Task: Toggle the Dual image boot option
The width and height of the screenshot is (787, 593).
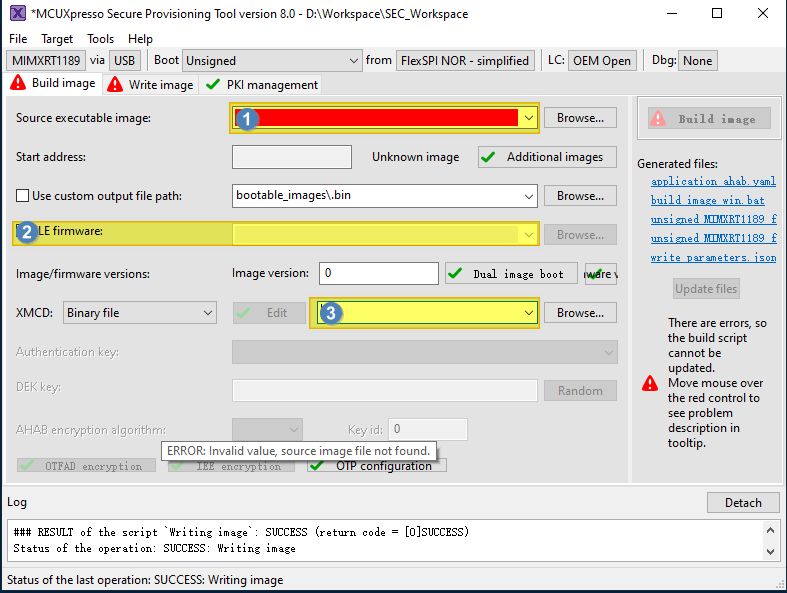Action: tap(510, 274)
